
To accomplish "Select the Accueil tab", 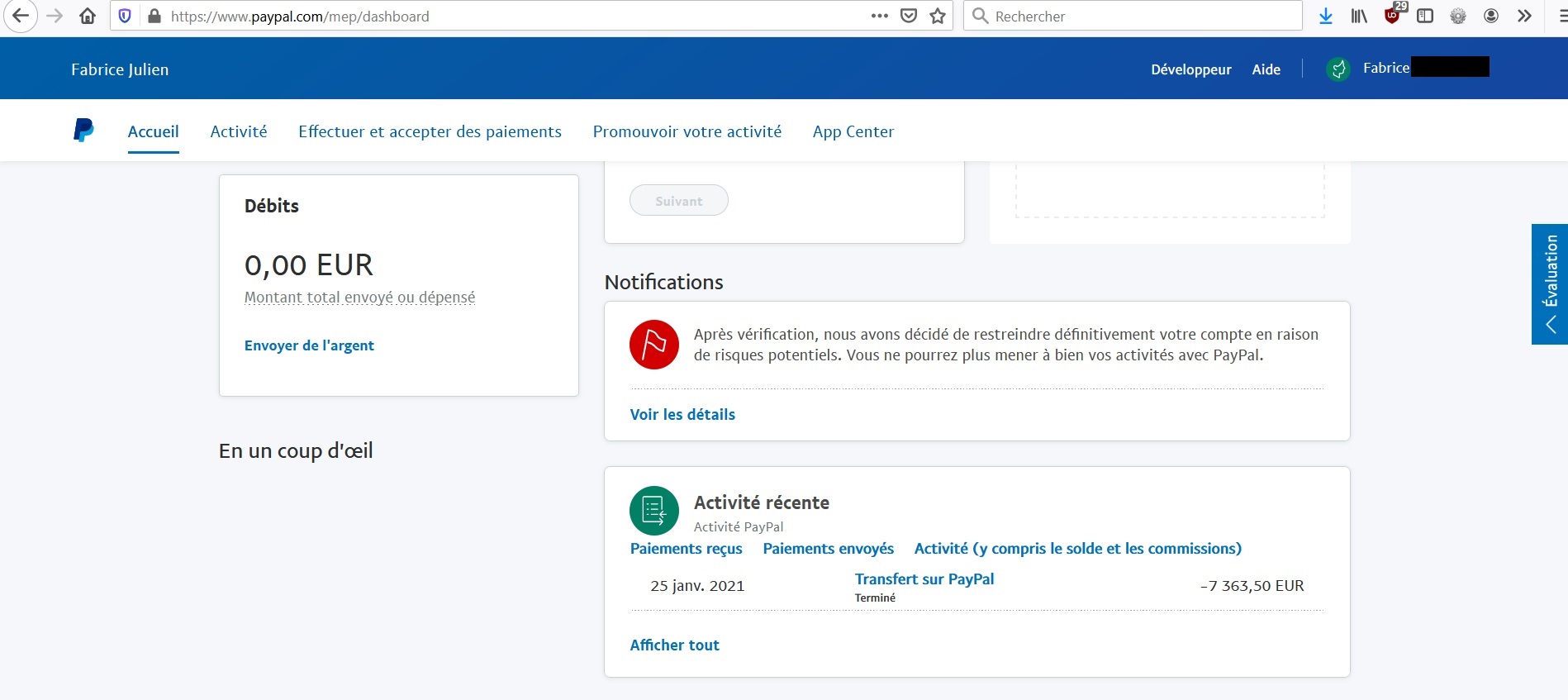I will click(153, 131).
